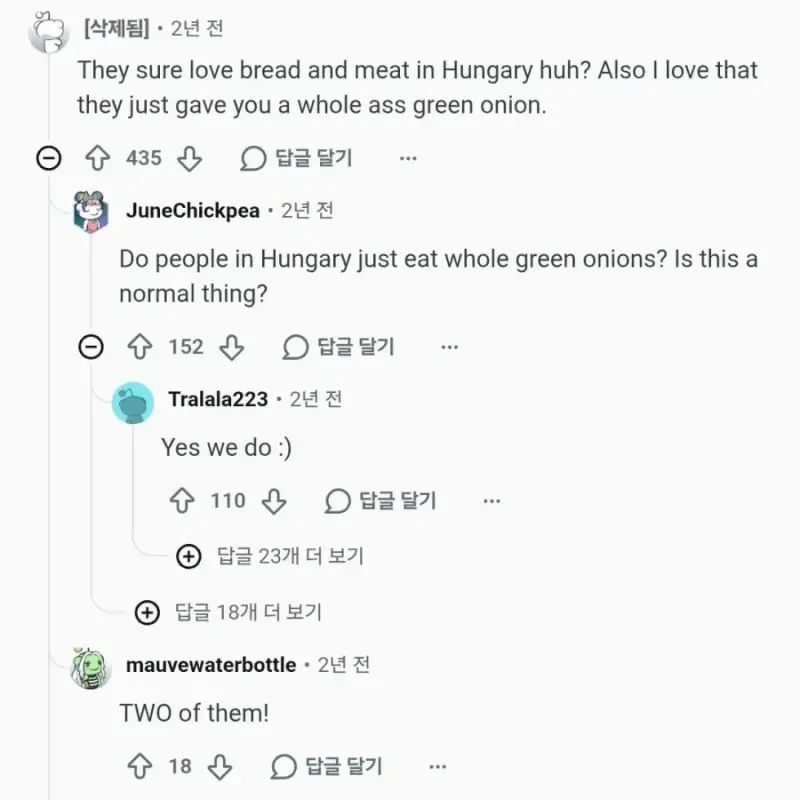Collapse JuneChickpea's comment thread
The width and height of the screenshot is (800, 800).
point(91,347)
